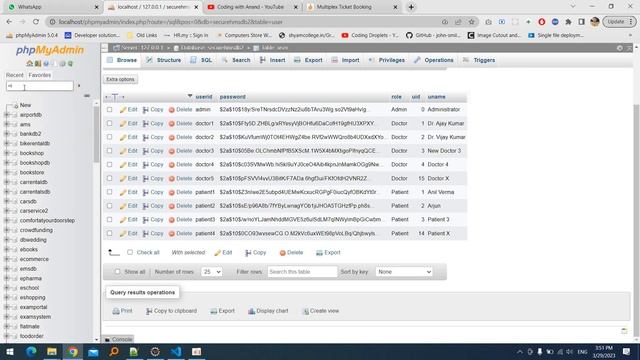Click the pencil Edit icon for admin row
Screen dimensions: 640x360
click(123, 110)
